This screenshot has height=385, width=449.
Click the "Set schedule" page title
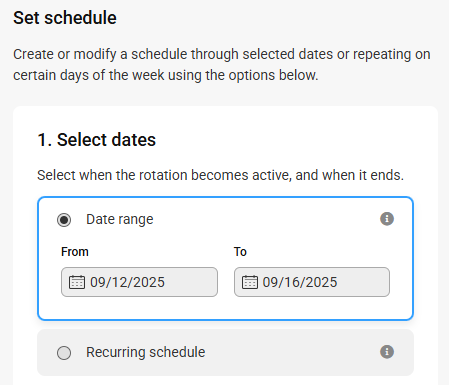[x=65, y=18]
